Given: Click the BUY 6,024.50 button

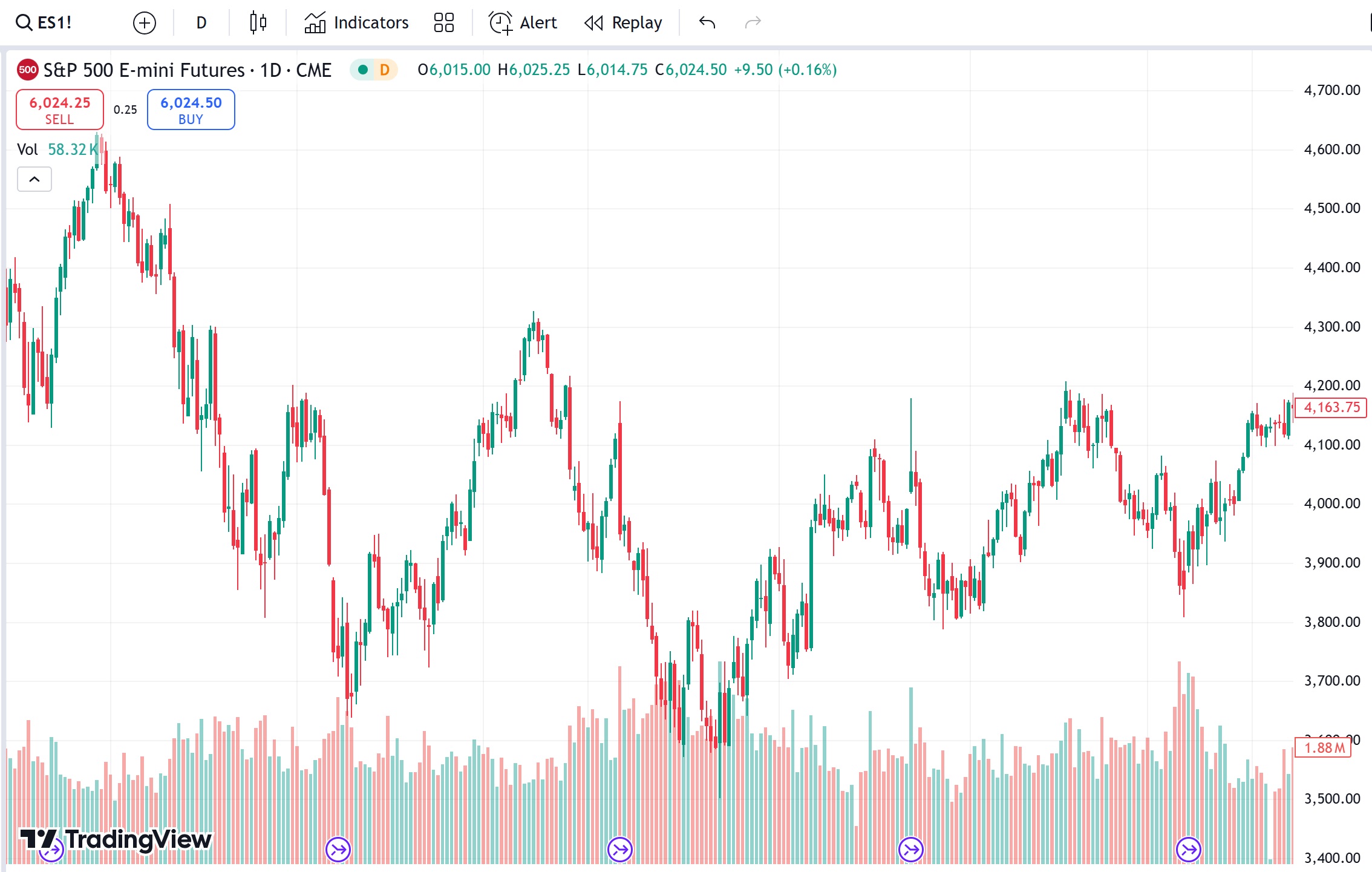Looking at the screenshot, I should (190, 110).
